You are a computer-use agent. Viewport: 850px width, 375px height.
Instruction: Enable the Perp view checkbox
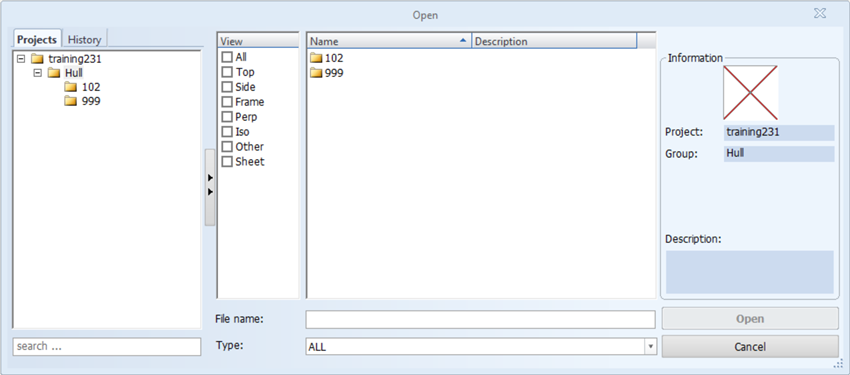tap(227, 117)
